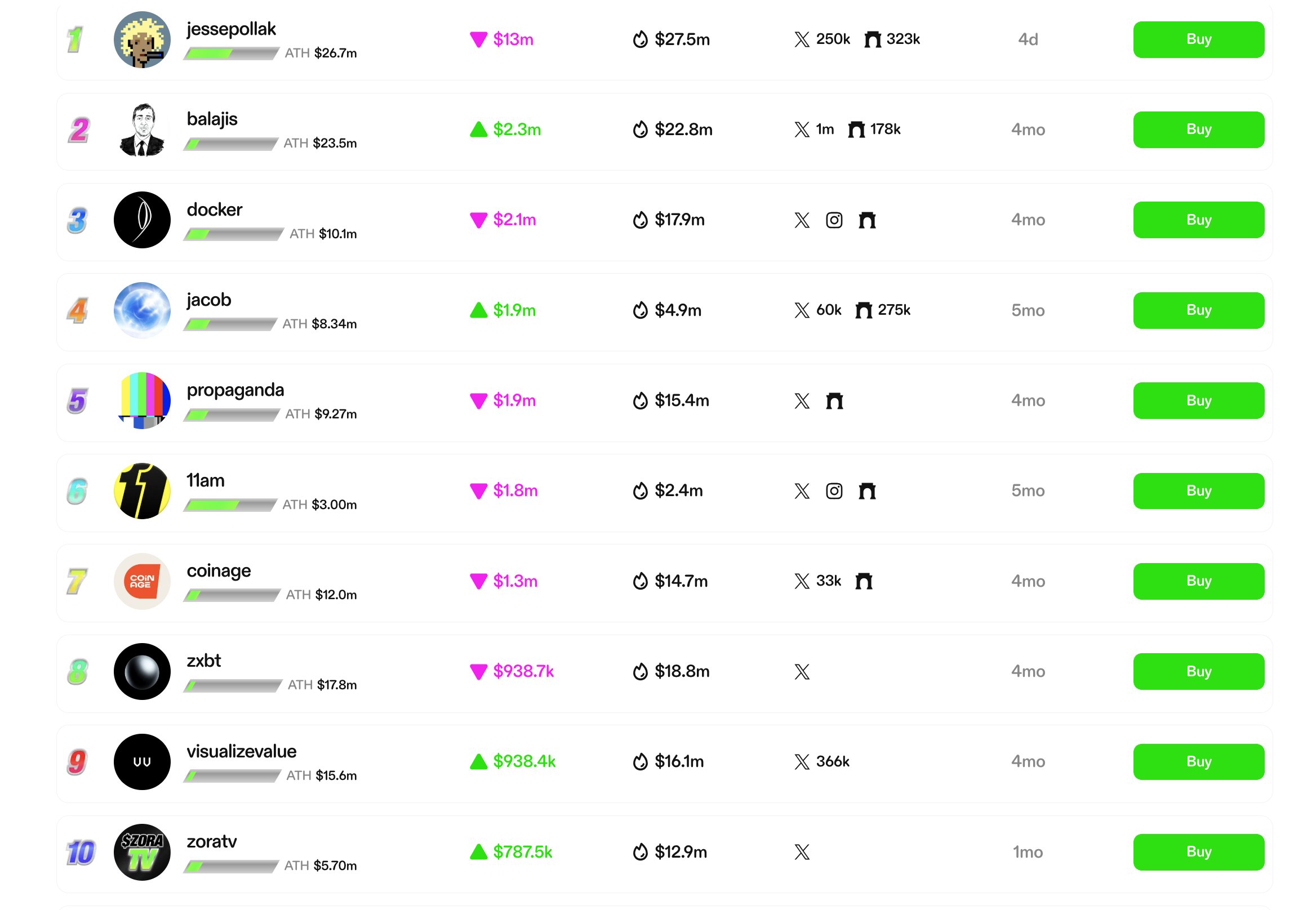The width and height of the screenshot is (1316, 910).
Task: Open propaganda's Farcaster arch icon
Action: (834, 401)
